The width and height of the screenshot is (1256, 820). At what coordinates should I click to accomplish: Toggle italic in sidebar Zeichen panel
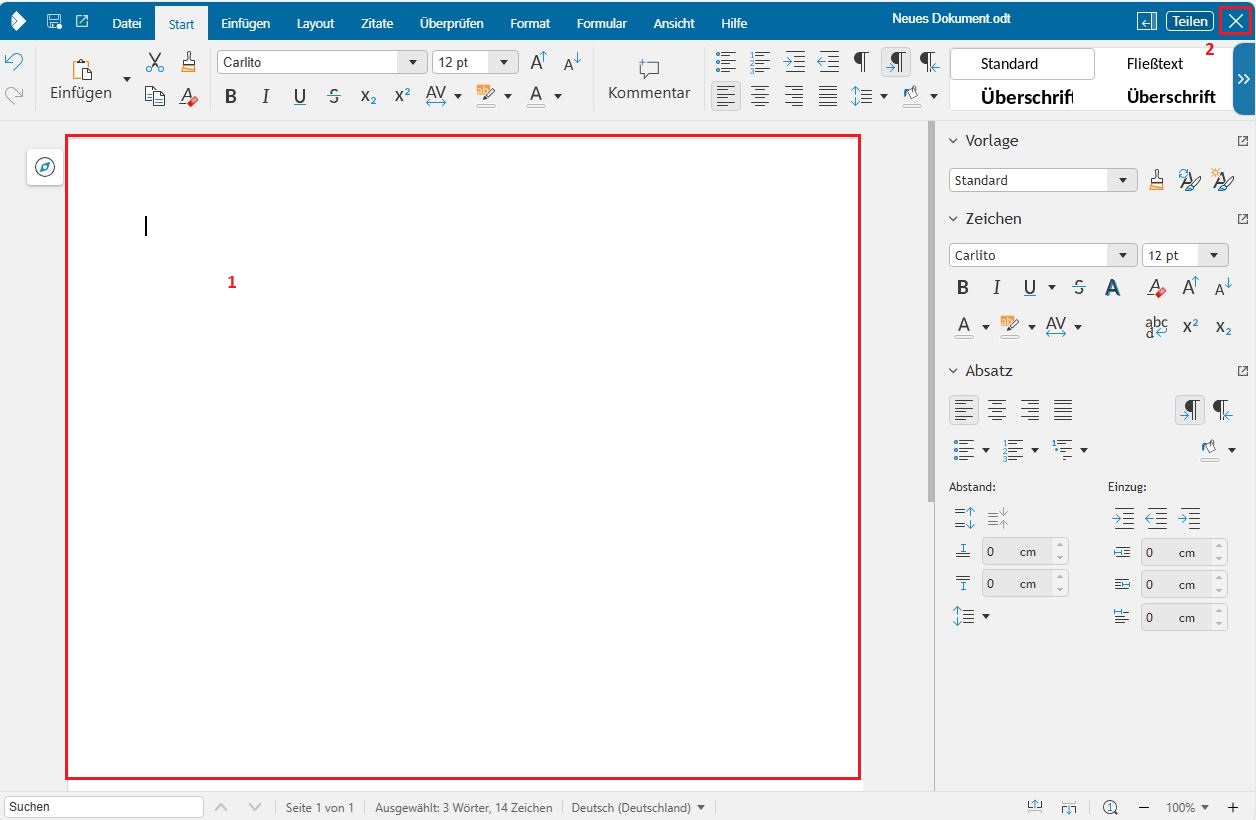click(996, 288)
